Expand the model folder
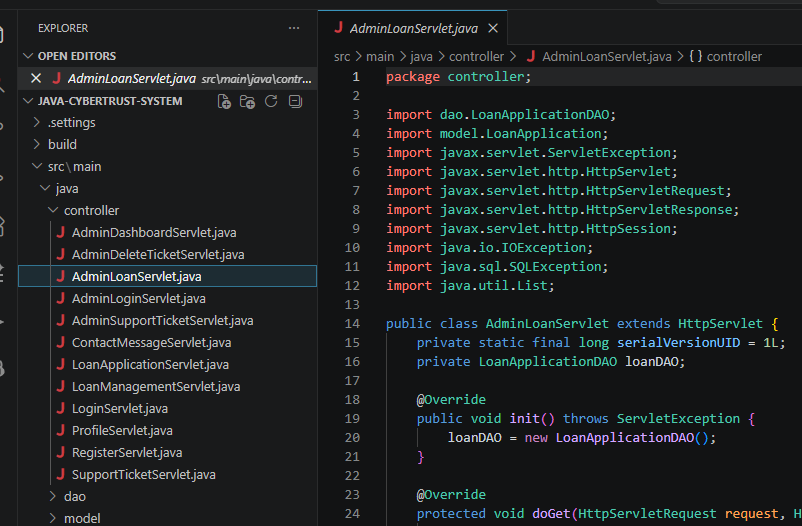Viewport: 802px width, 526px height. click(x=81, y=518)
